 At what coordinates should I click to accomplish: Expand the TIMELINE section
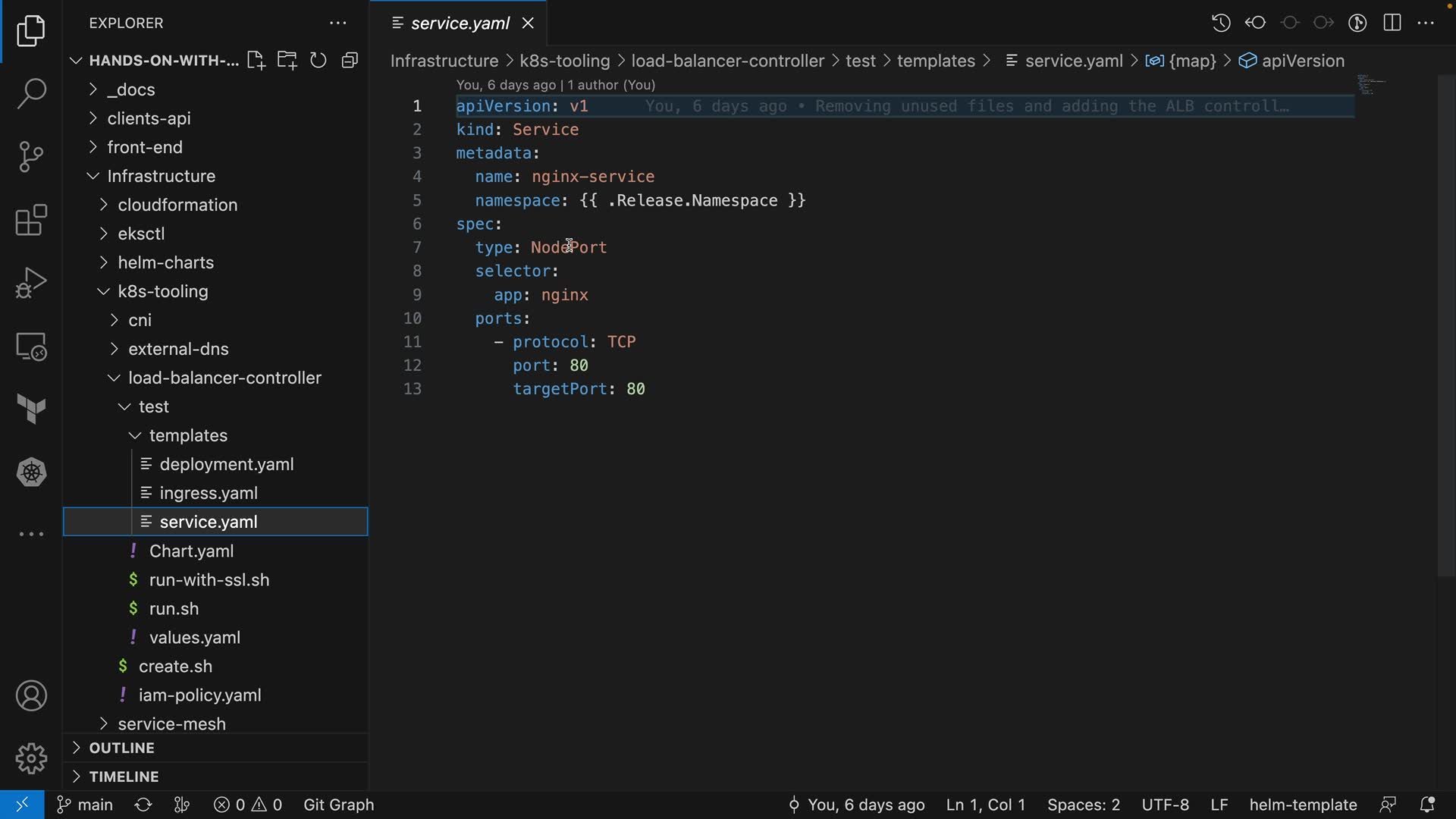pyautogui.click(x=124, y=777)
